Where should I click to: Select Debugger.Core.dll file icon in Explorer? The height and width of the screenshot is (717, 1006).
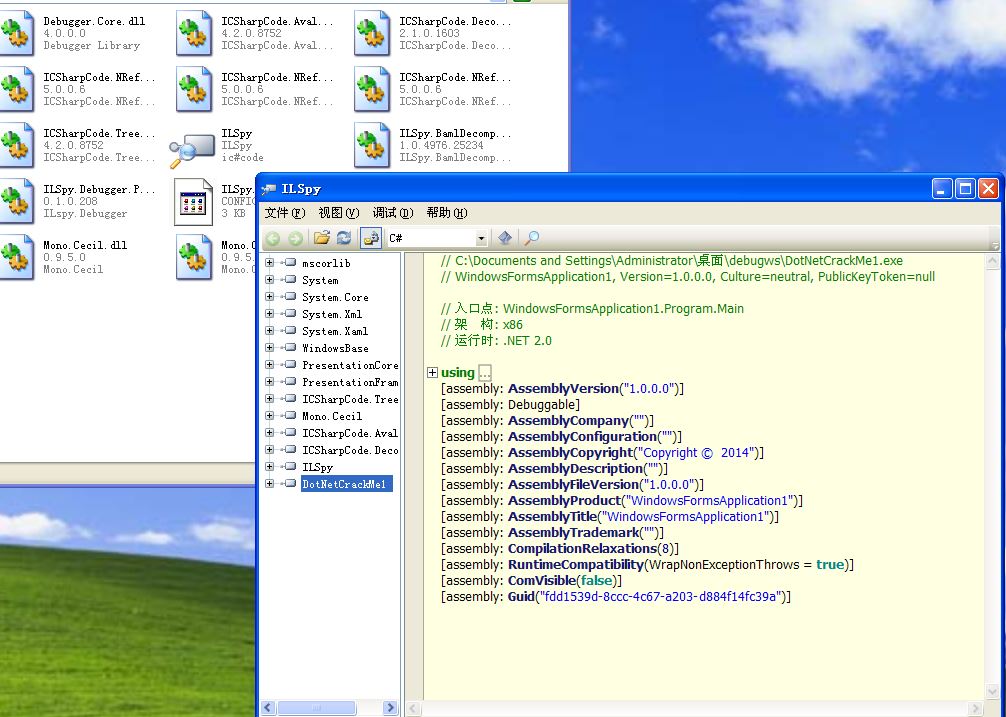coord(16,33)
